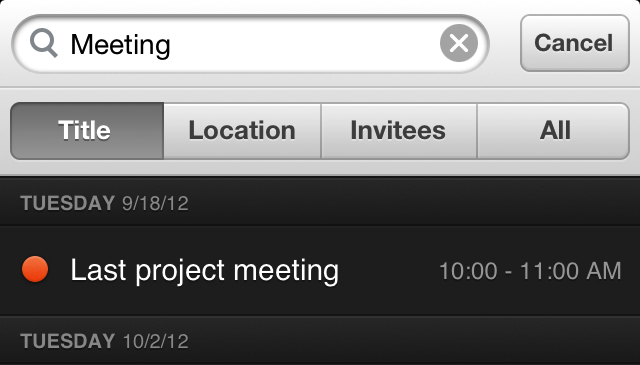
Task: Click the 10:00 - 11:00 AM time label
Action: coord(530,271)
